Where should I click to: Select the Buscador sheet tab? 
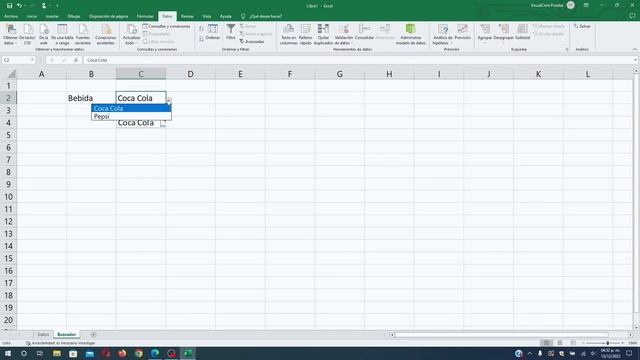point(67,334)
